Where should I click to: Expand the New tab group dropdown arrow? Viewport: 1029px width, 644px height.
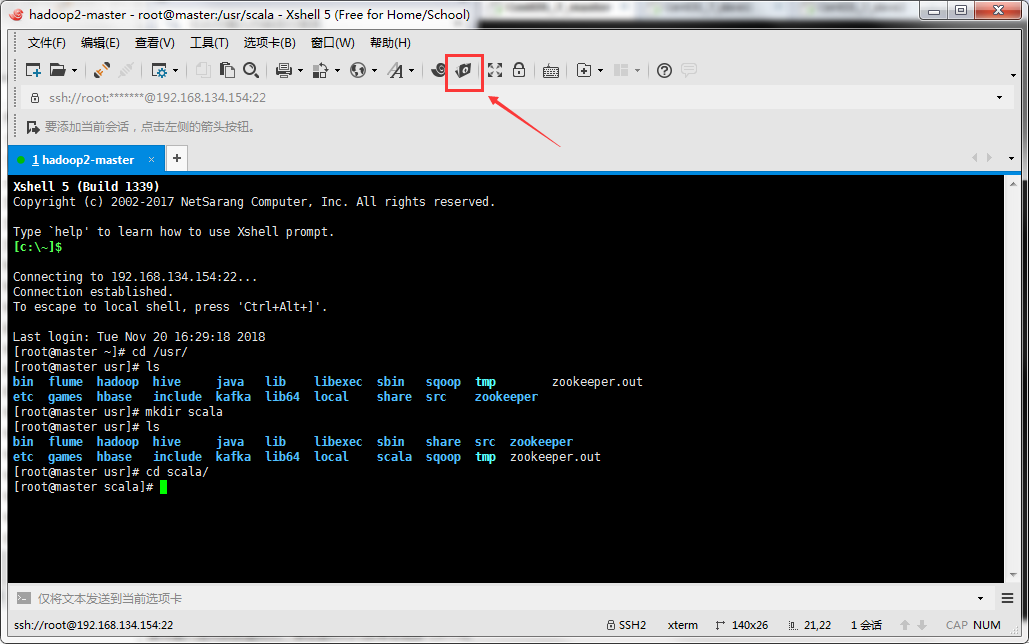pyautogui.click(x=600, y=71)
